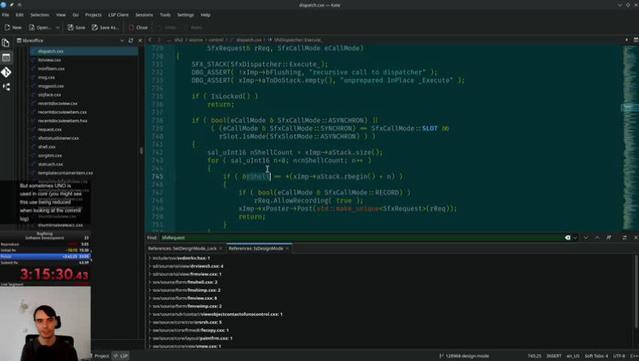Open the File menu
639x361 pixels.
coord(6,15)
